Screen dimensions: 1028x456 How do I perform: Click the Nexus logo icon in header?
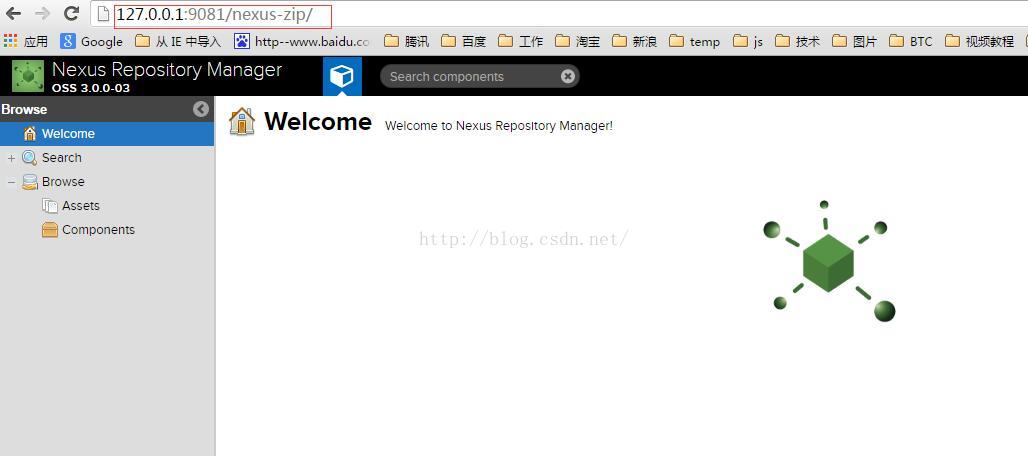click(x=28, y=76)
